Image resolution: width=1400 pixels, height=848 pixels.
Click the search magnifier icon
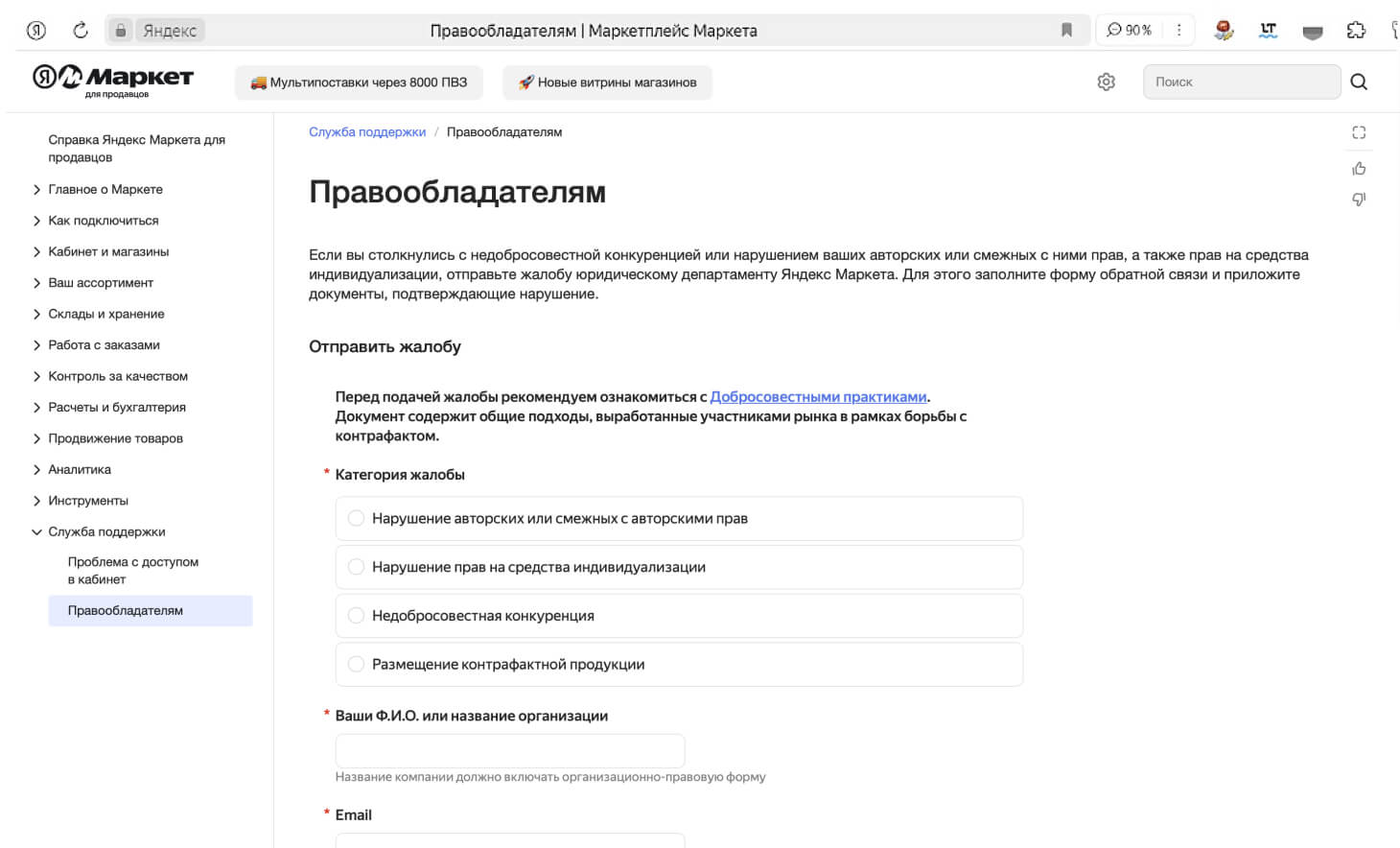point(1359,82)
